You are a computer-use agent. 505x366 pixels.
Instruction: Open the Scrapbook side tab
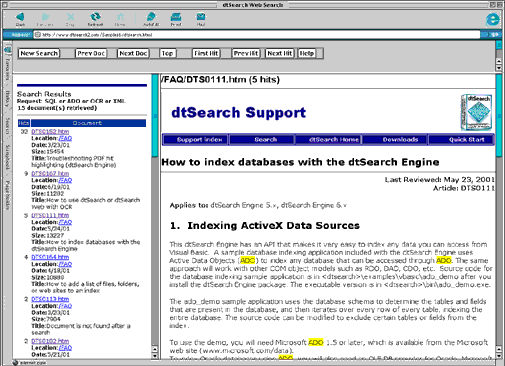click(7, 157)
